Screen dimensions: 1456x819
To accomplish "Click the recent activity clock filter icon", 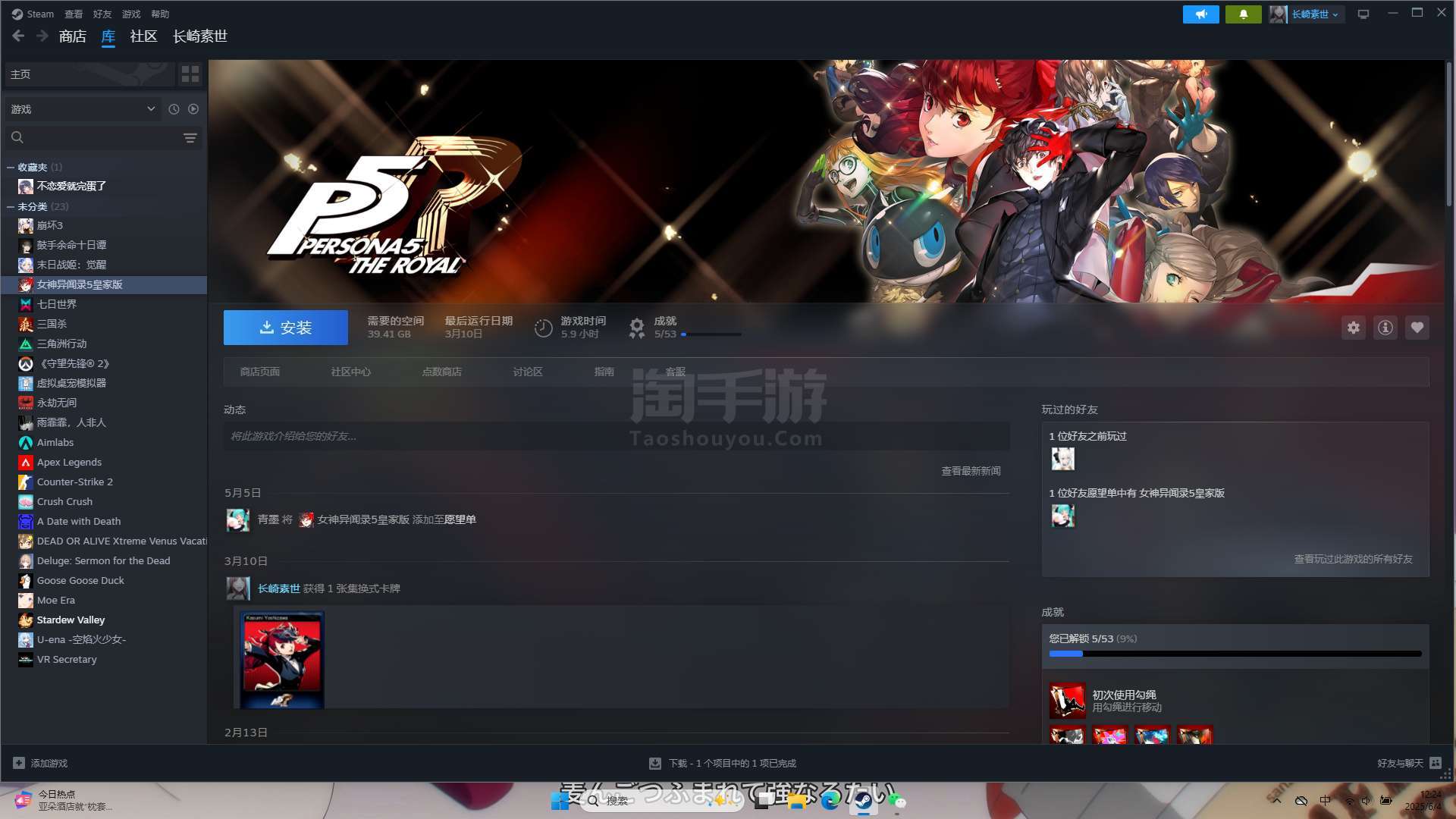I will point(174,109).
